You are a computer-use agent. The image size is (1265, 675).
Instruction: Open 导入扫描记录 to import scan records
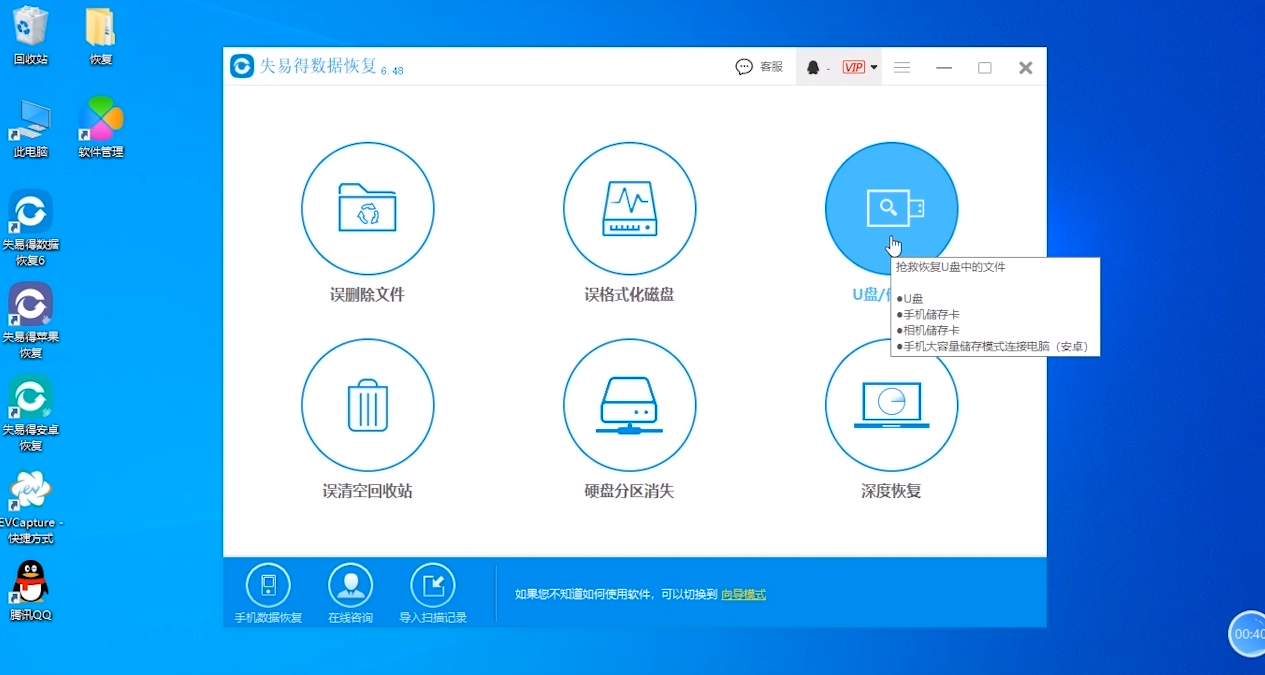[431, 583]
